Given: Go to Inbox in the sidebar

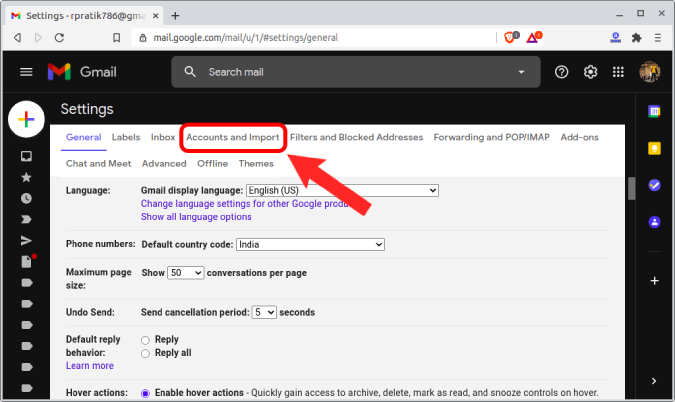Looking at the screenshot, I should click(26, 156).
